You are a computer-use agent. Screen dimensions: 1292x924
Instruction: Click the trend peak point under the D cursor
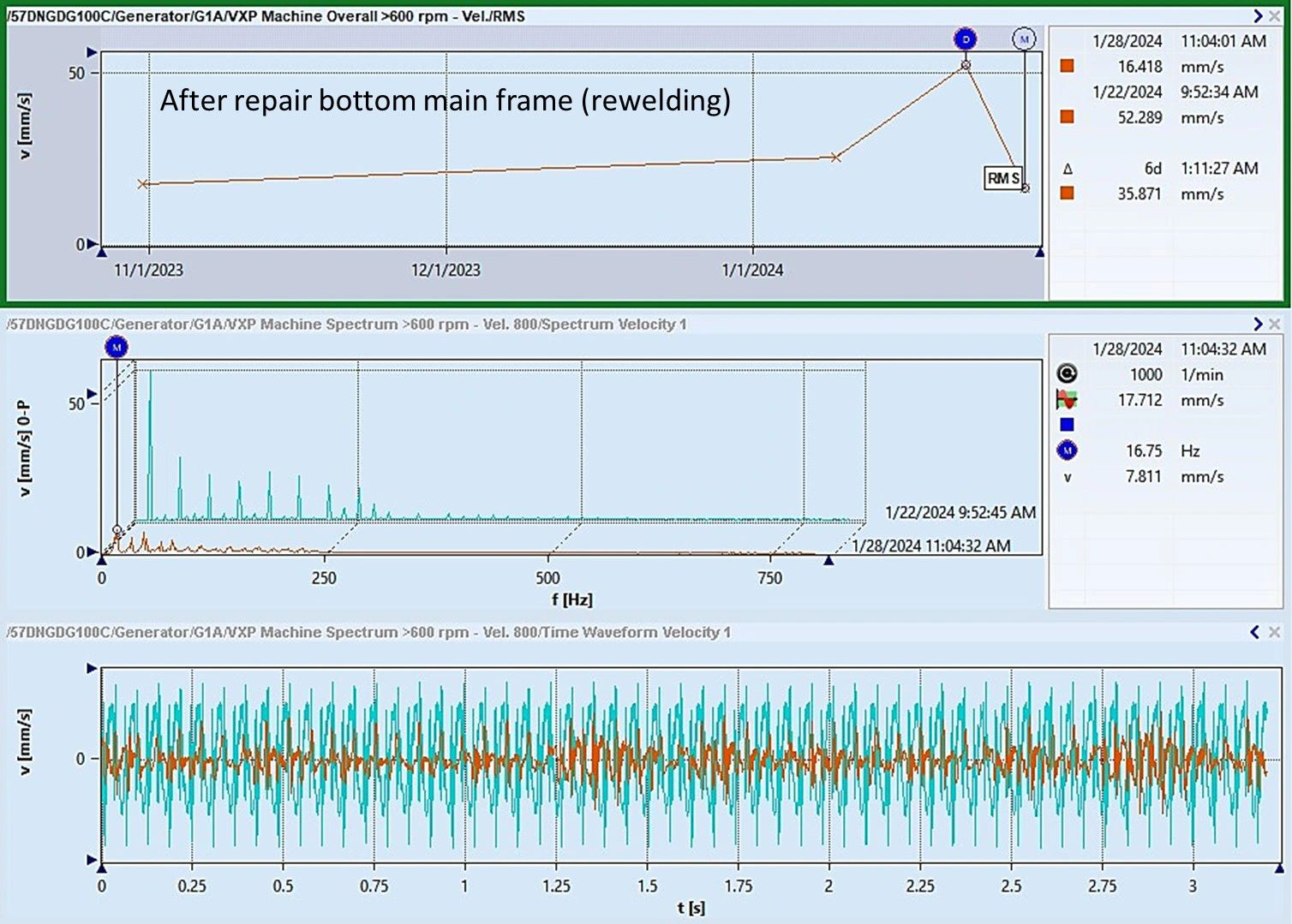pos(966,65)
